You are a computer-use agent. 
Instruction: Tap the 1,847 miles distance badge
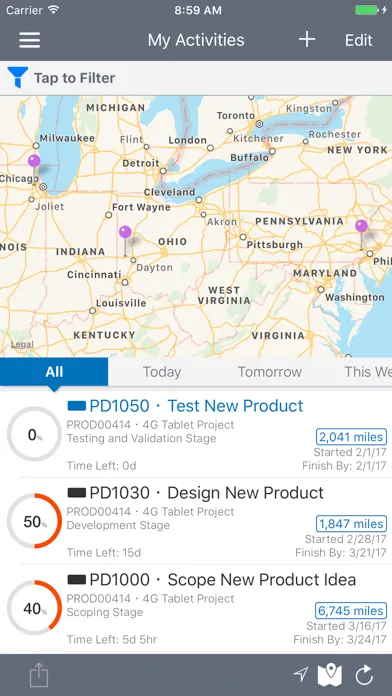[351, 524]
